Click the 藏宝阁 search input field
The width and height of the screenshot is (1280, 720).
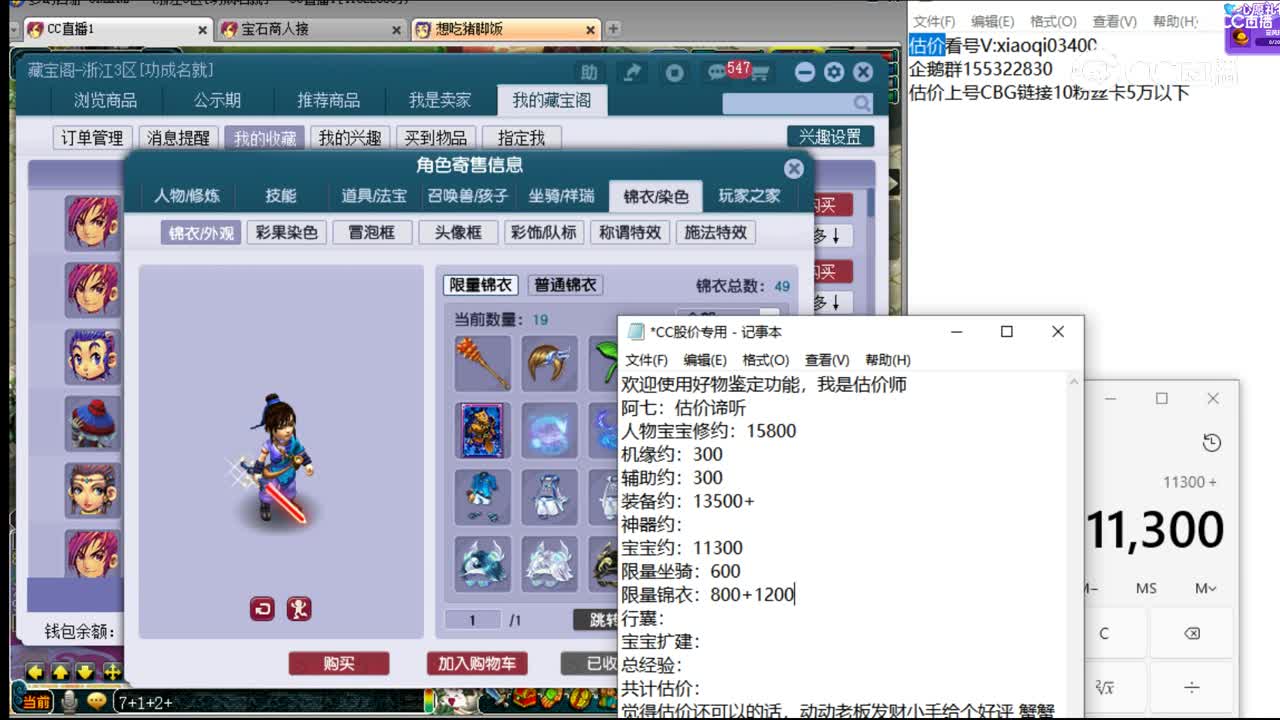787,103
